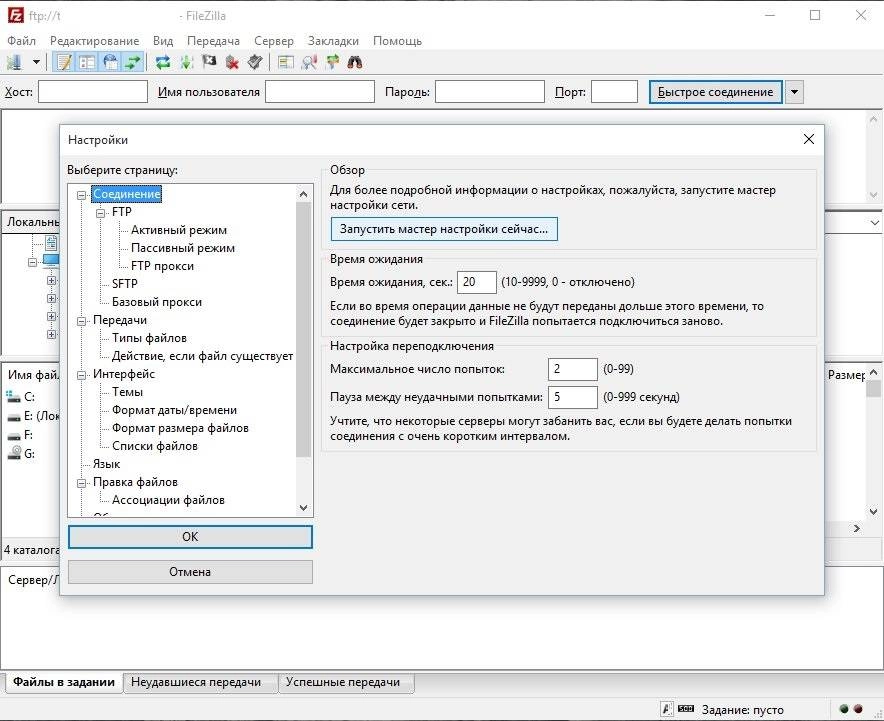Open the Помощь menu
The image size is (884, 721).
397,41
